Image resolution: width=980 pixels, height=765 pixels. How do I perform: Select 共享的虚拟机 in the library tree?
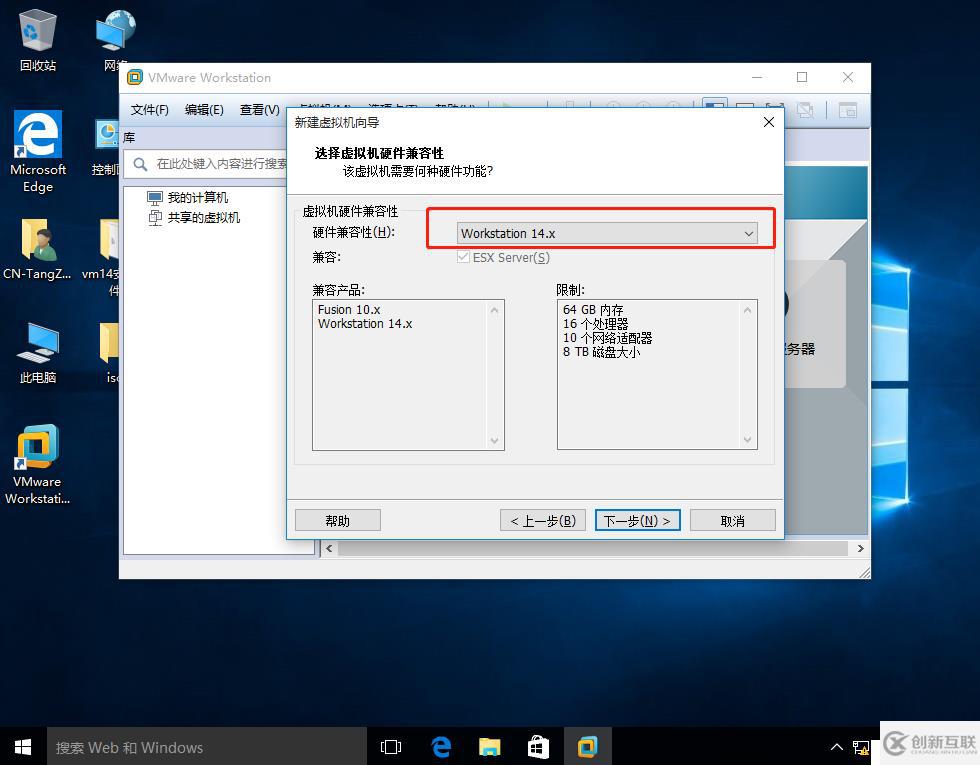pos(203,217)
